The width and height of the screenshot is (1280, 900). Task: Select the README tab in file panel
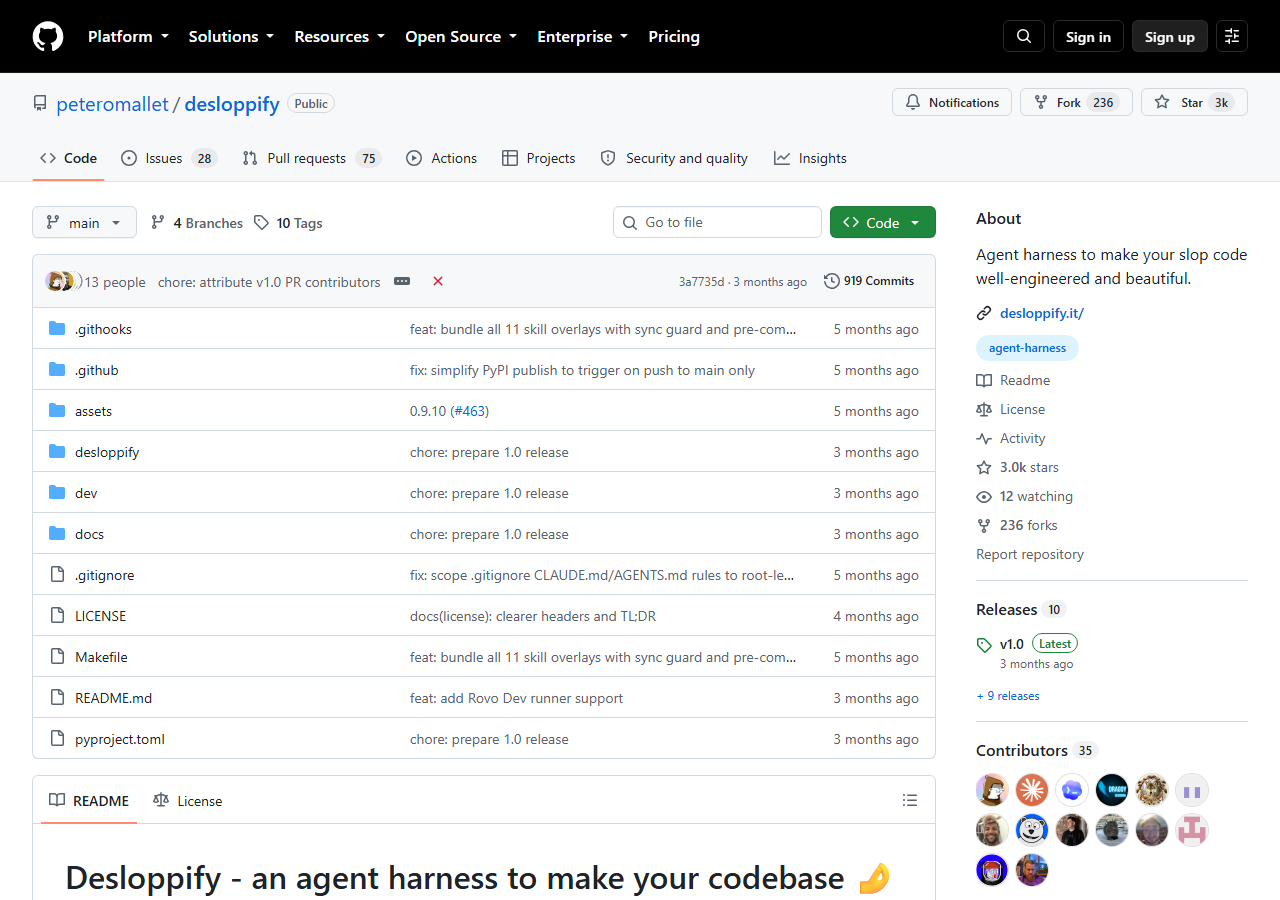pos(89,800)
